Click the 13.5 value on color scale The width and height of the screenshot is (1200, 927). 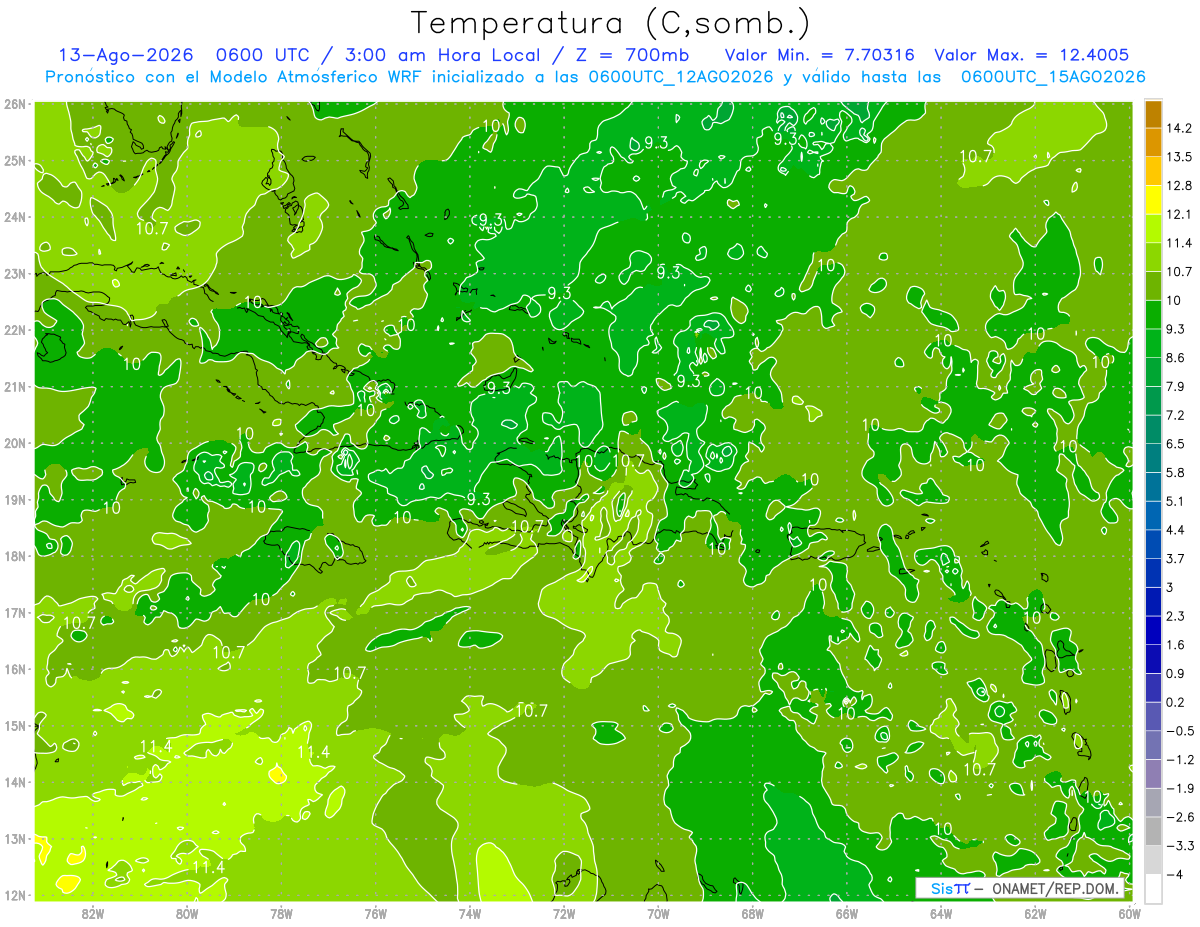point(1180,157)
